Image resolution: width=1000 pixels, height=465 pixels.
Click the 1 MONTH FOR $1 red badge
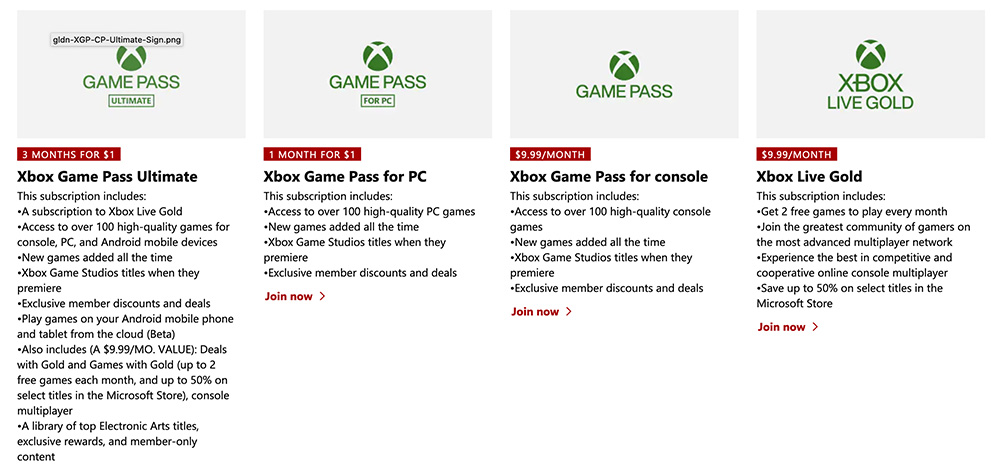tap(312, 154)
